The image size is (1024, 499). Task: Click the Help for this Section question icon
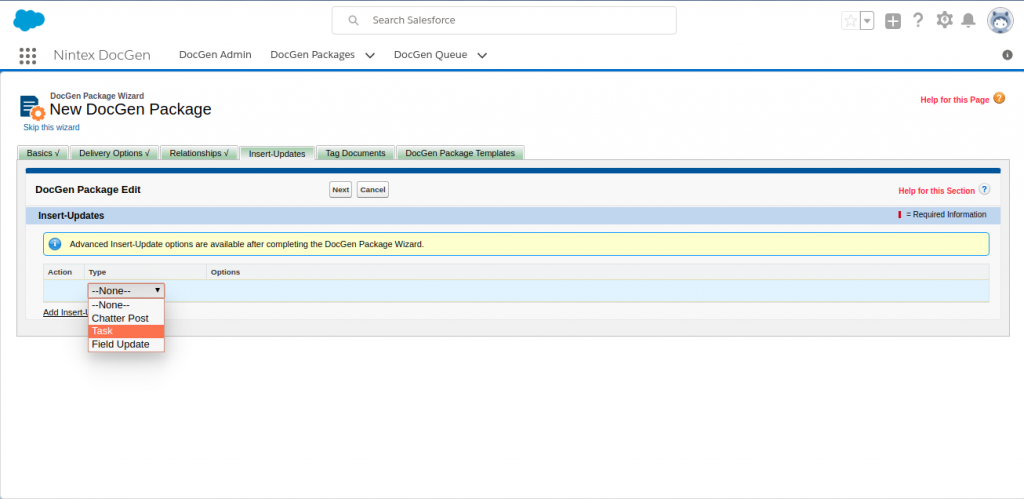click(984, 190)
